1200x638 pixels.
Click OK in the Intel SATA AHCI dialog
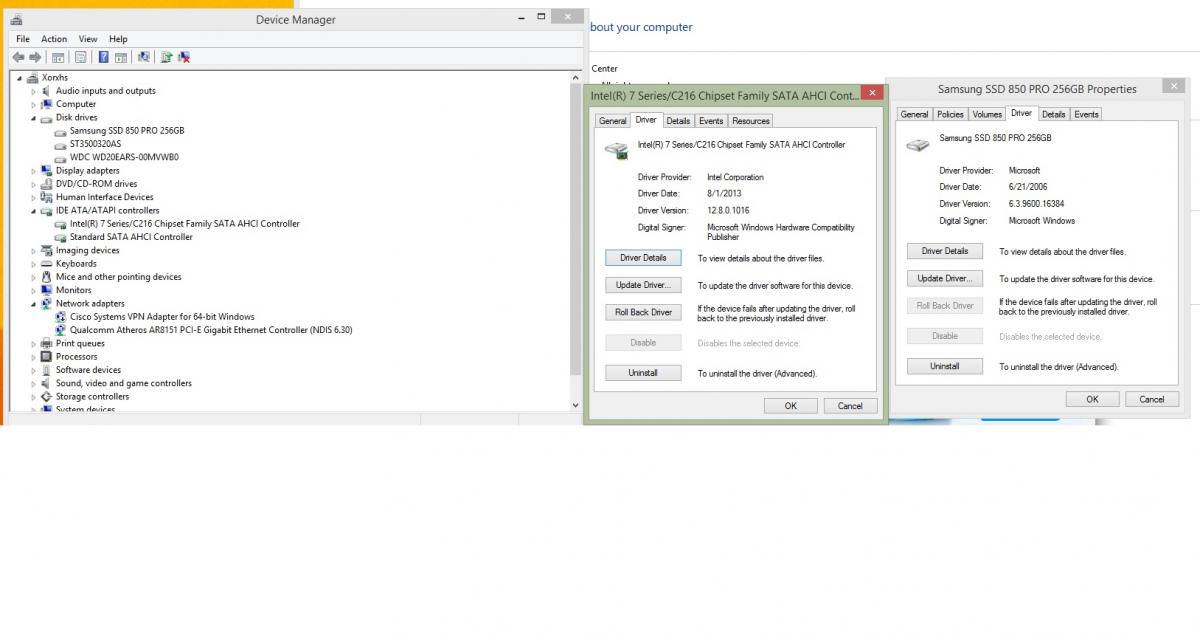click(x=791, y=406)
